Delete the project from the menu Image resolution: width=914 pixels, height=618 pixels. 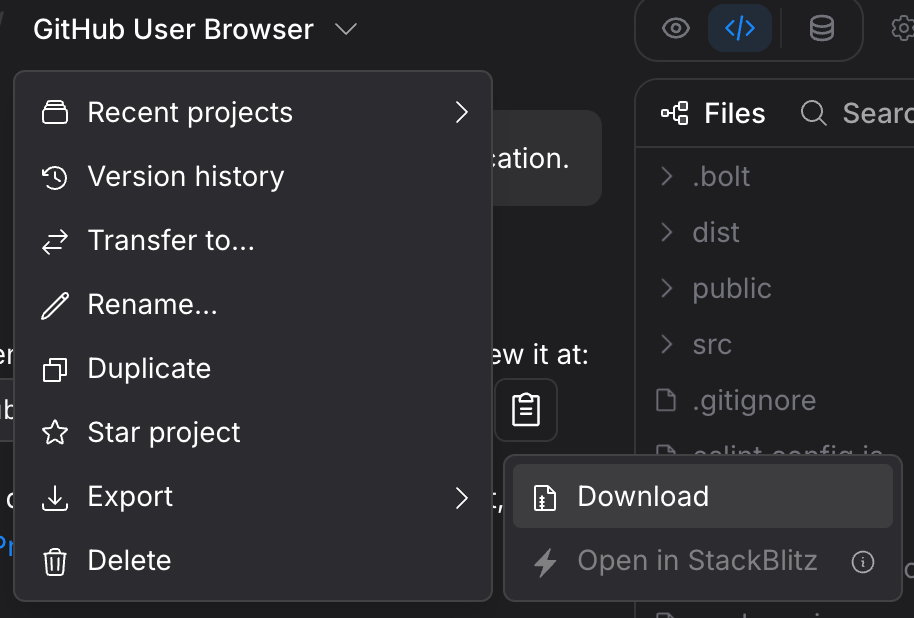pos(253,561)
